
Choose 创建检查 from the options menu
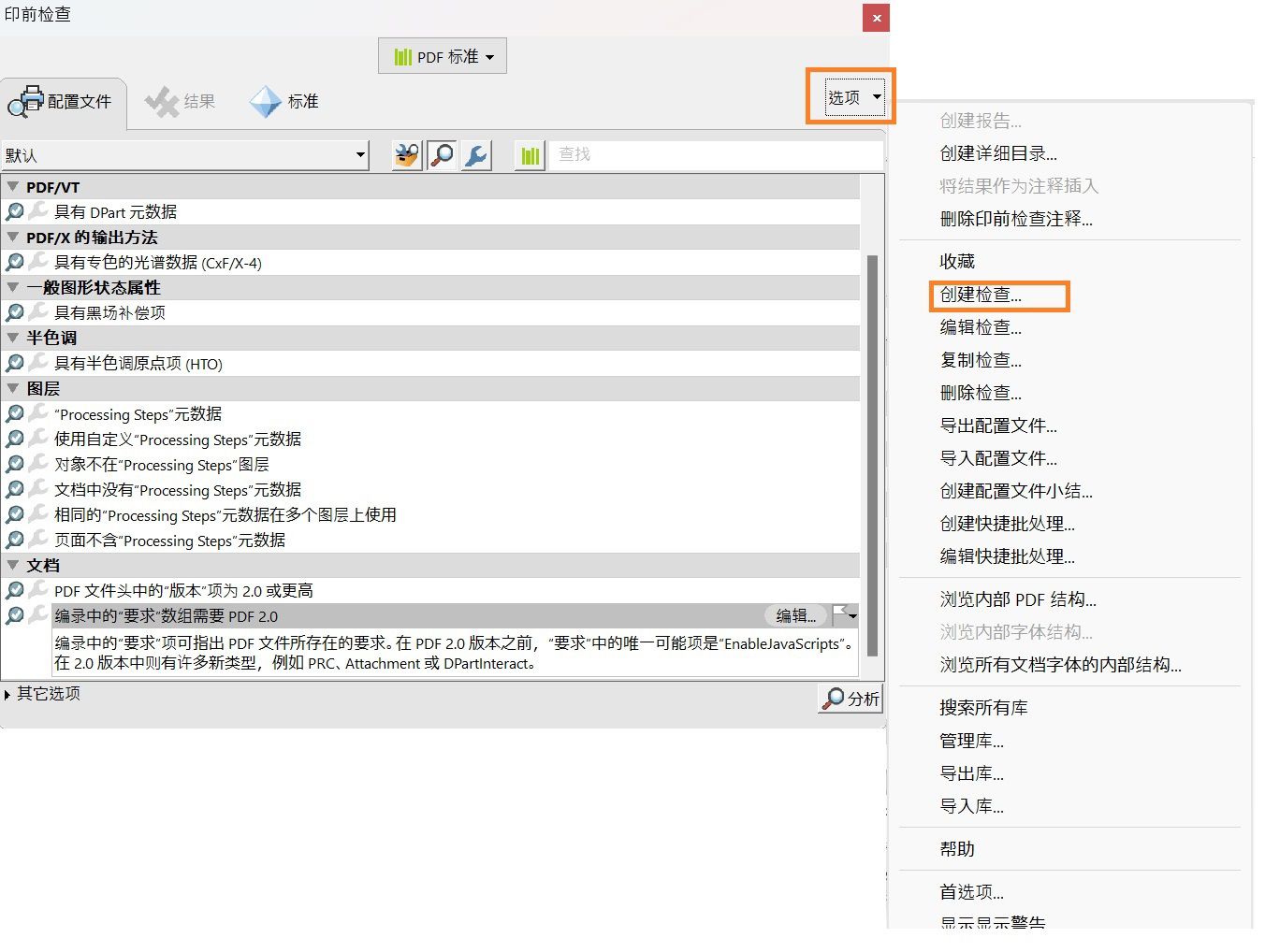(978, 296)
